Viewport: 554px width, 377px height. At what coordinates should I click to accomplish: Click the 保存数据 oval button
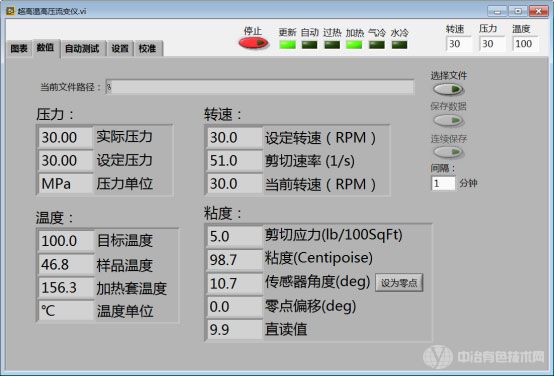point(448,121)
